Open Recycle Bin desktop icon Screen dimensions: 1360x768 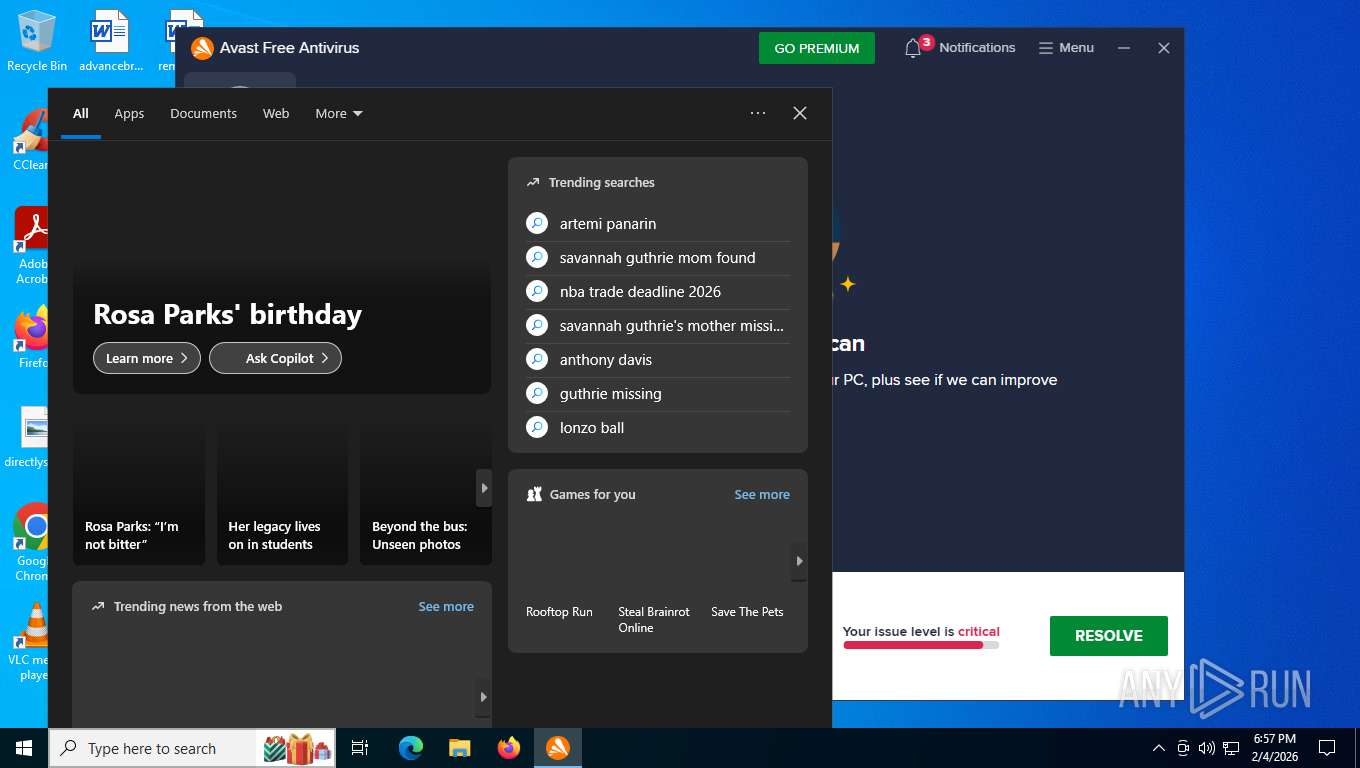point(37,42)
